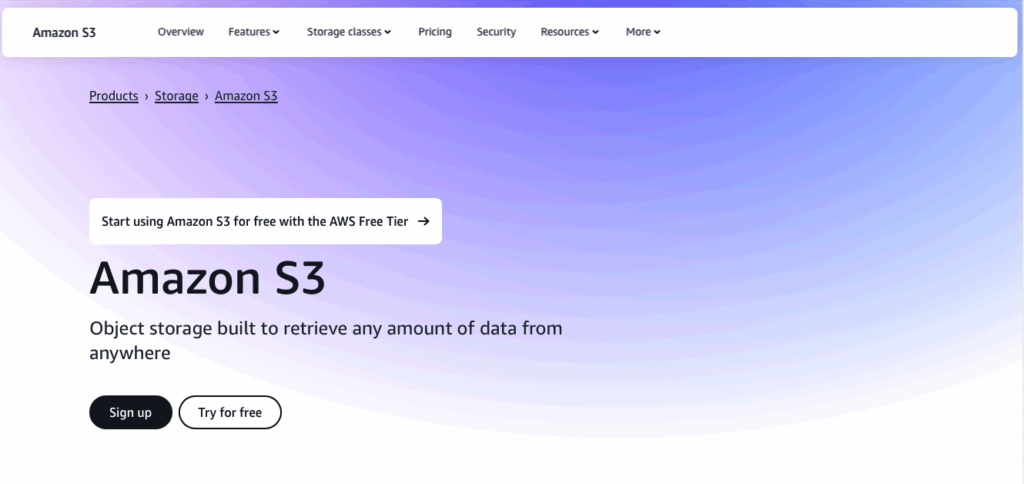This screenshot has height=484, width=1024.
Task: Click the Storage breadcrumb link
Action: (x=176, y=96)
